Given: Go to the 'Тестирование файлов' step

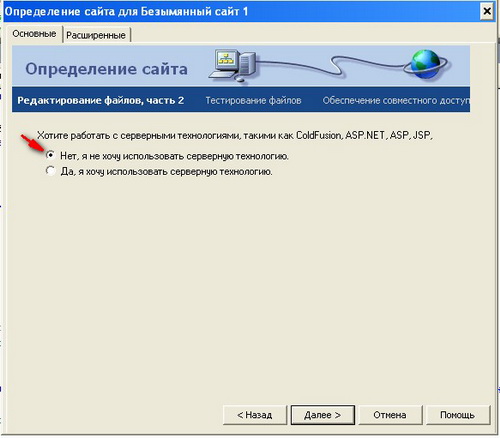Looking at the screenshot, I should [x=253, y=100].
